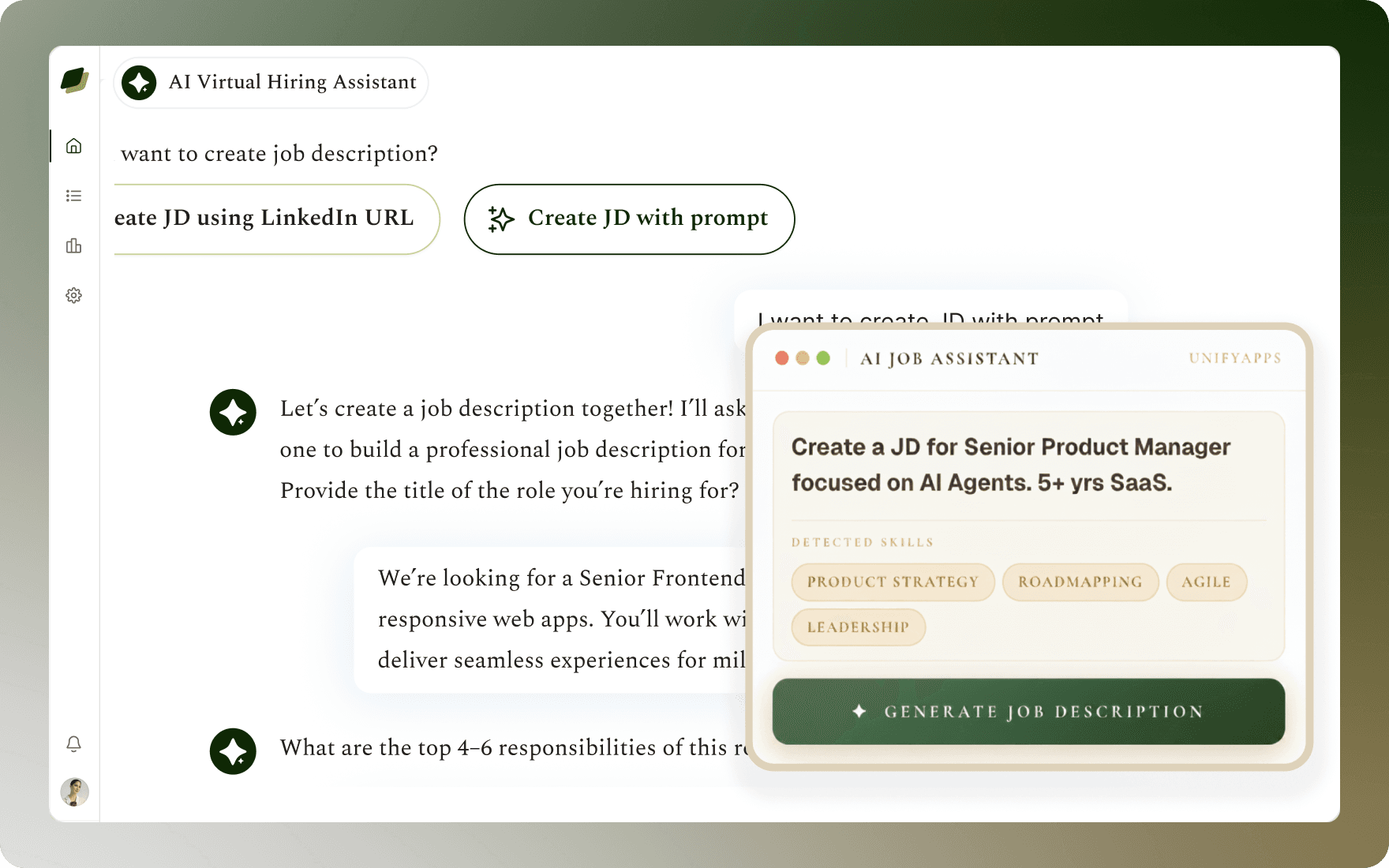Select the Roadmapping skill tag

1080,582
